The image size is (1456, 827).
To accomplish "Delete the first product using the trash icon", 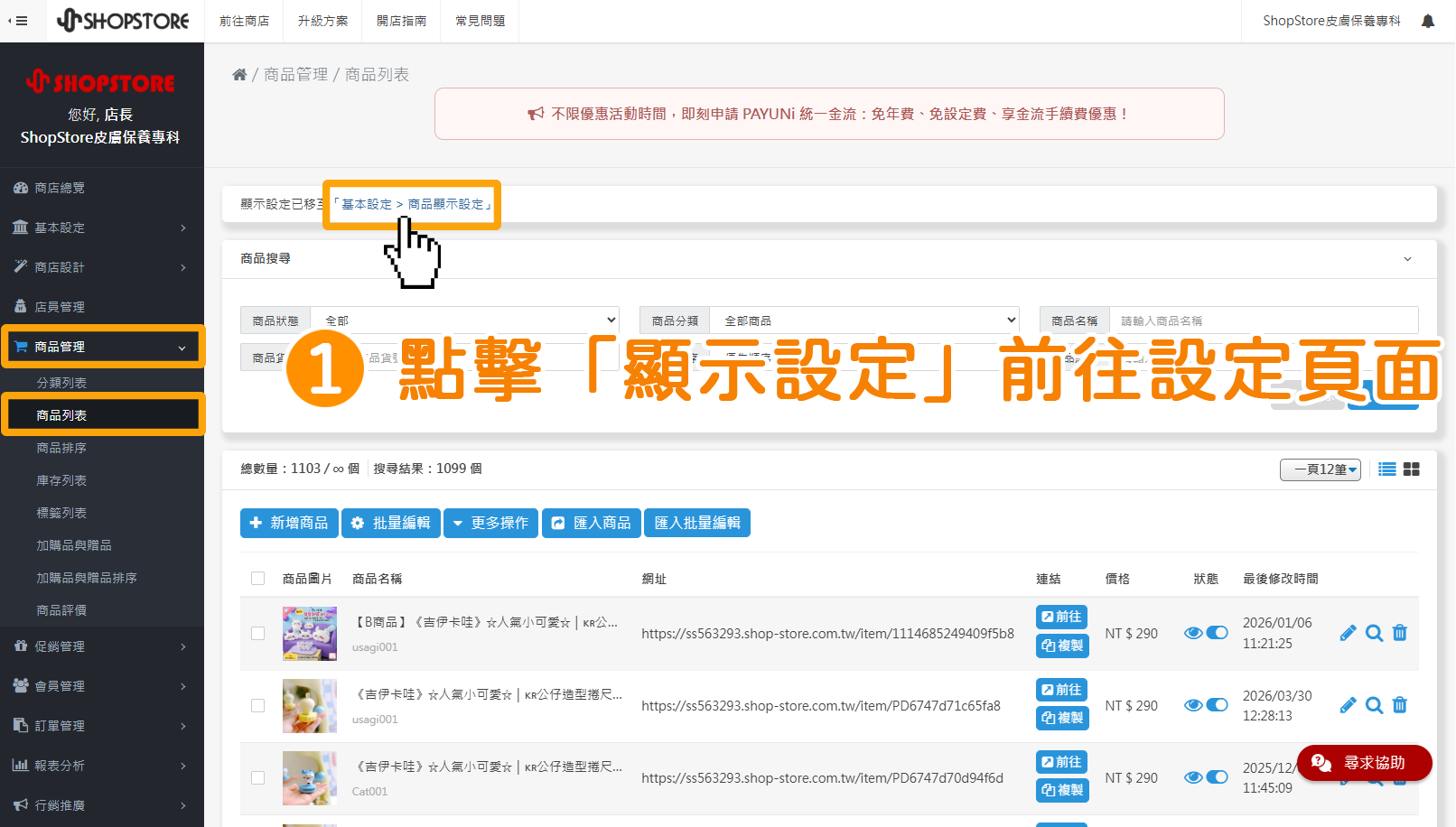I will pos(1400,633).
